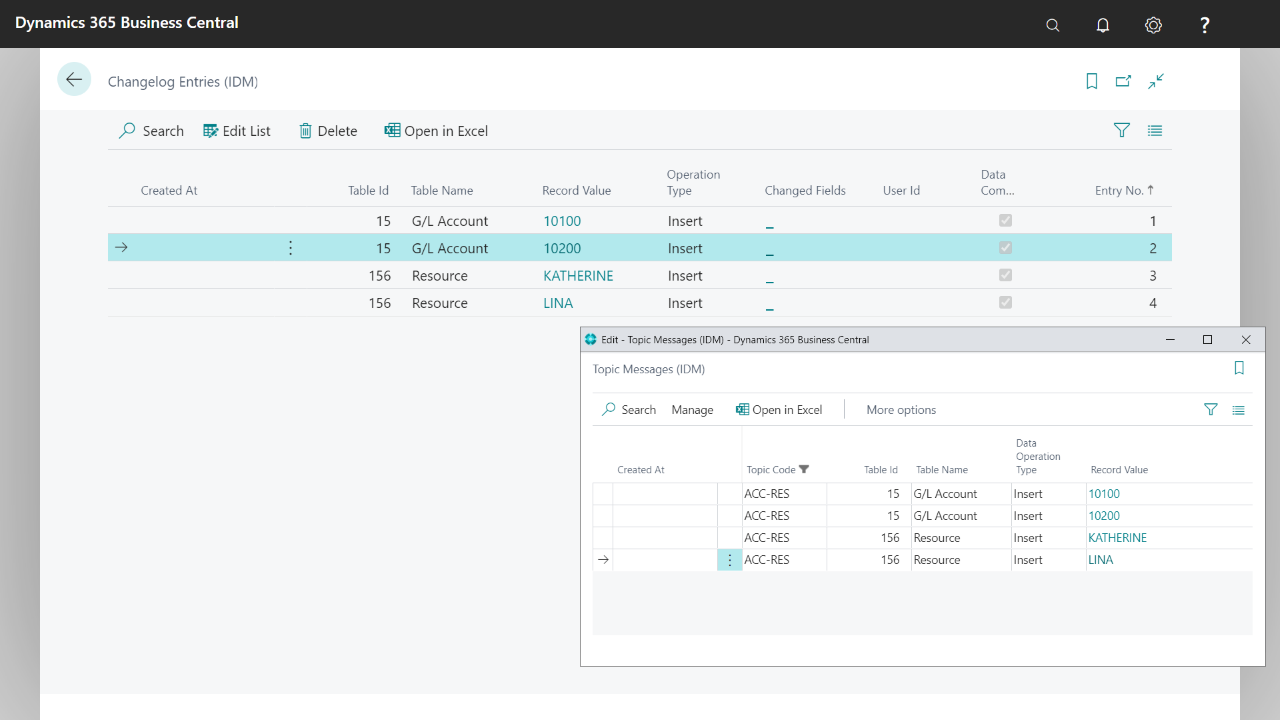
Task: Show More options in Topic Messages
Action: 901,410
